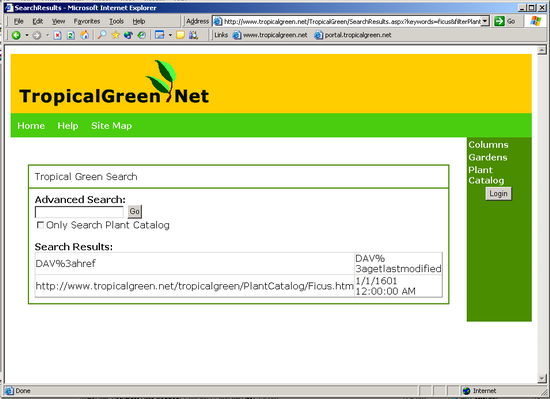Click the TropicalGreen Net logo

coord(114,83)
